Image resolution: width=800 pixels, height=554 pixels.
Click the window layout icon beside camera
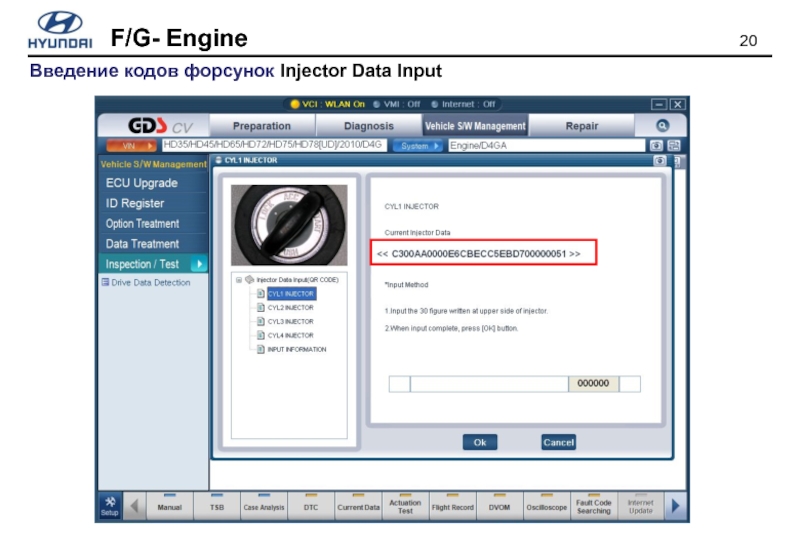(674, 145)
